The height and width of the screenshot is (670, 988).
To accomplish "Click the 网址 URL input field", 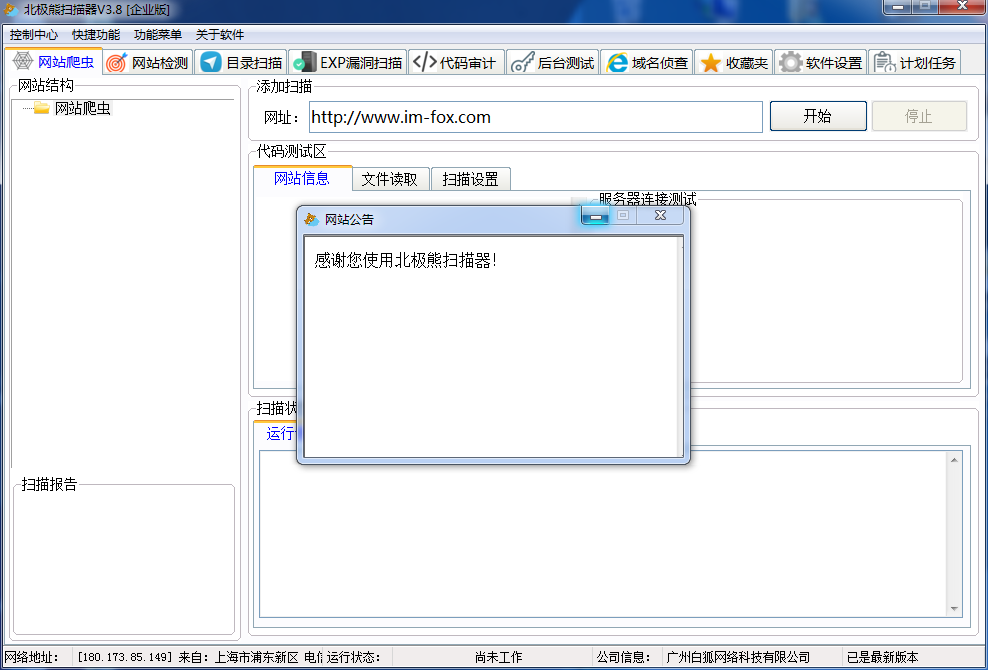I will click(535, 117).
